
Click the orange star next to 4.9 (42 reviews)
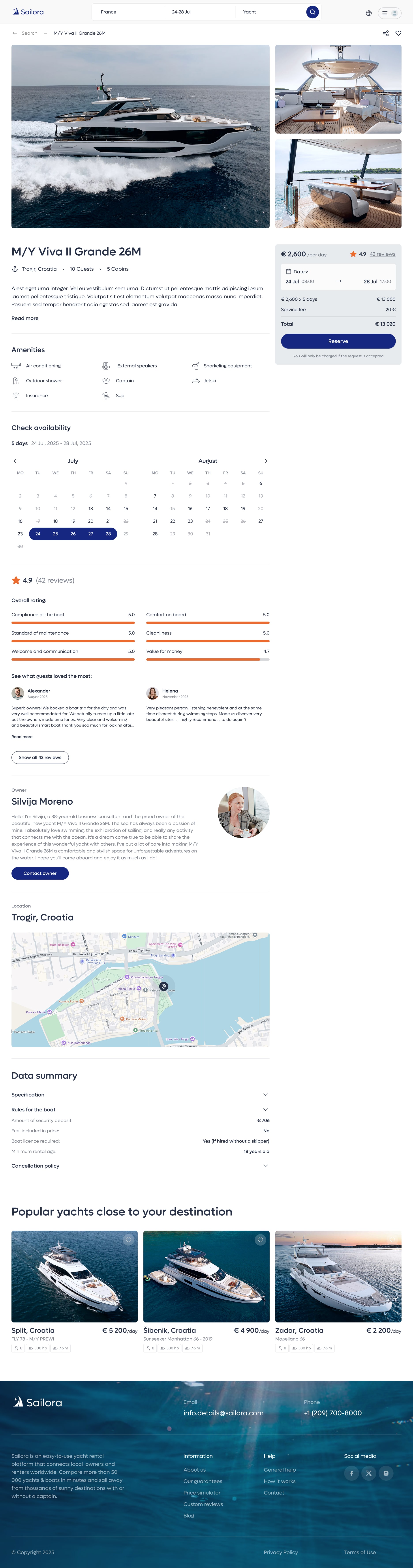(x=16, y=580)
